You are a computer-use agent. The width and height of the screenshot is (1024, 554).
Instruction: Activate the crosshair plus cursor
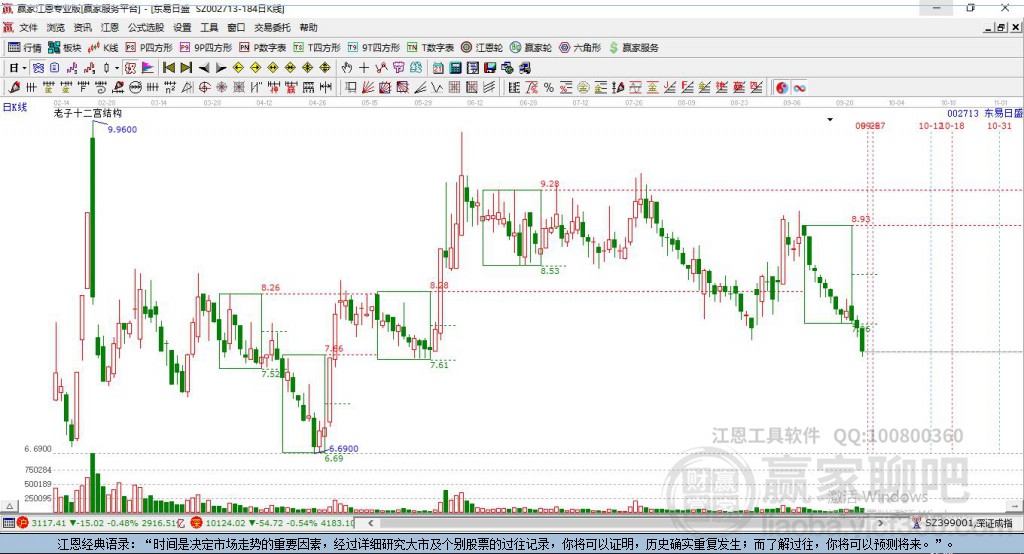pyautogui.click(x=364, y=68)
